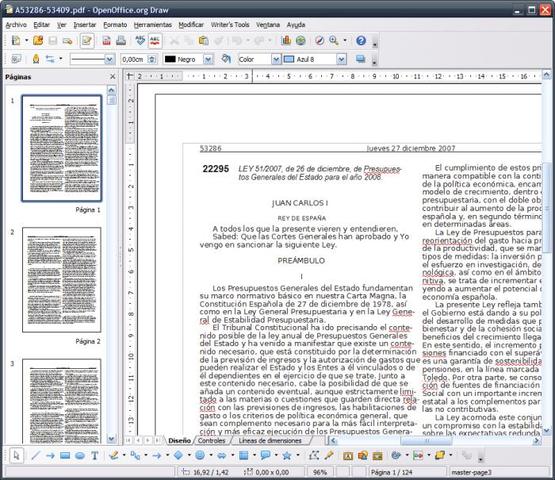The width and height of the screenshot is (555, 480).
Task: Click the Area fill bucket icon
Action: click(226, 59)
